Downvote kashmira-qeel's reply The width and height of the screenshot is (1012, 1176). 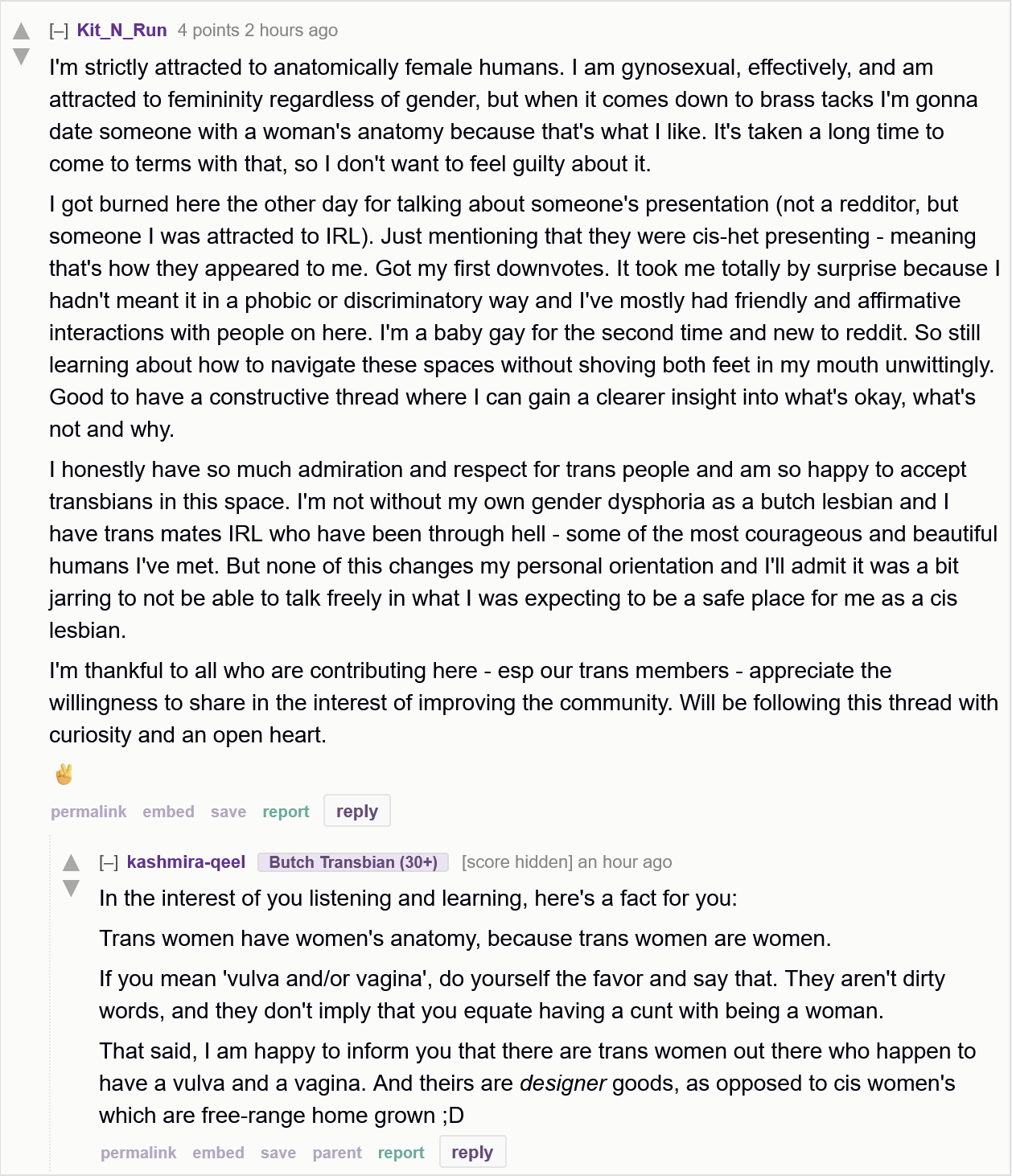72,888
